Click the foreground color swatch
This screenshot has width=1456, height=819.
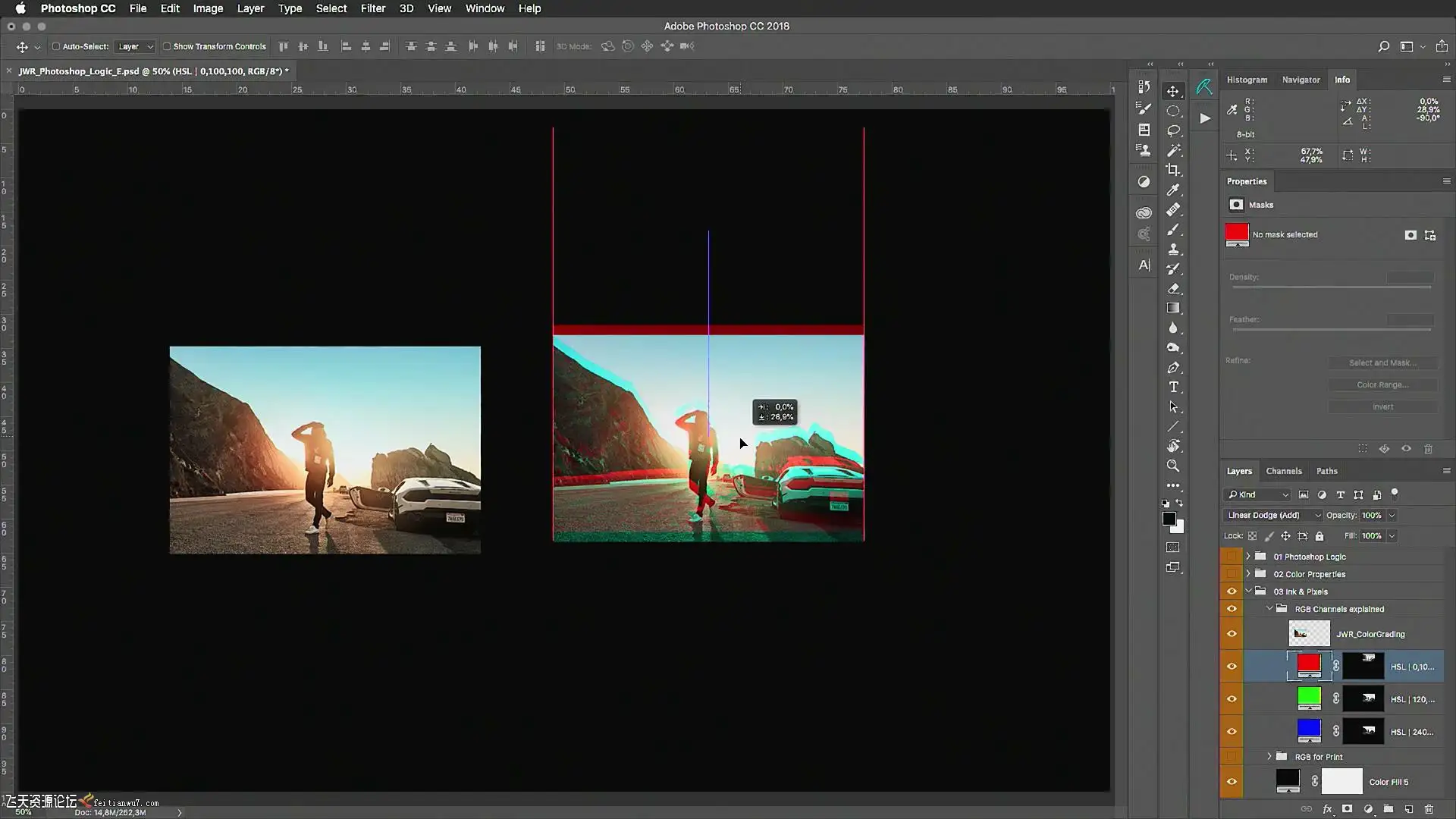click(x=1169, y=519)
